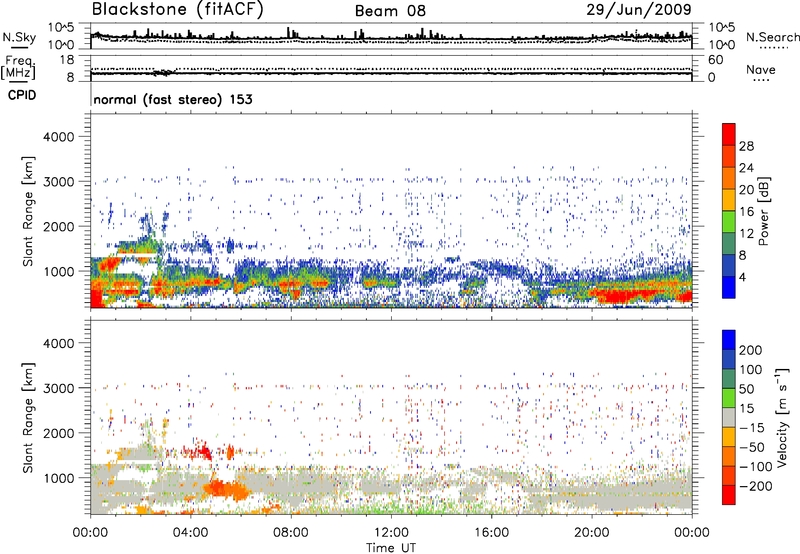Screen dimensions: 800x554
Task: Pick the dark green 50–100 velocity swatch
Action: pos(729,379)
